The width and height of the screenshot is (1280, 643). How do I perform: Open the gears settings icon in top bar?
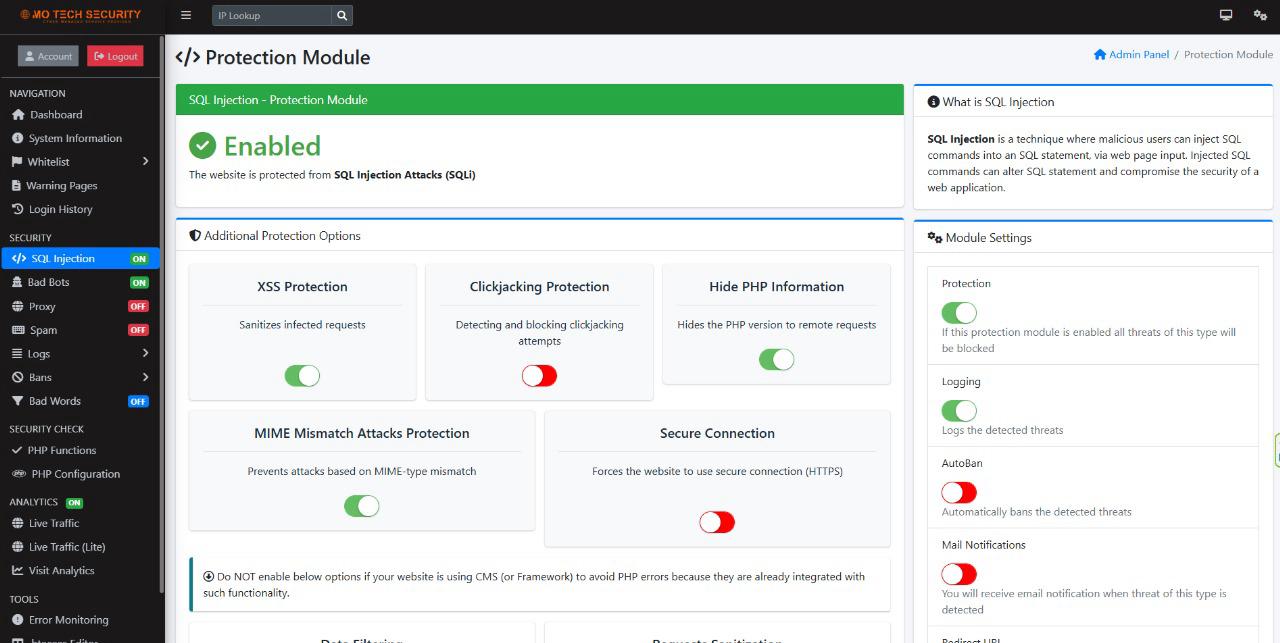click(1260, 15)
